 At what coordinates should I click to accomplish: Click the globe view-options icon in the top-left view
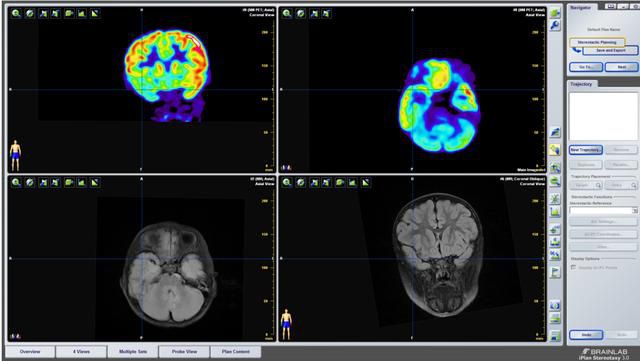click(29, 13)
